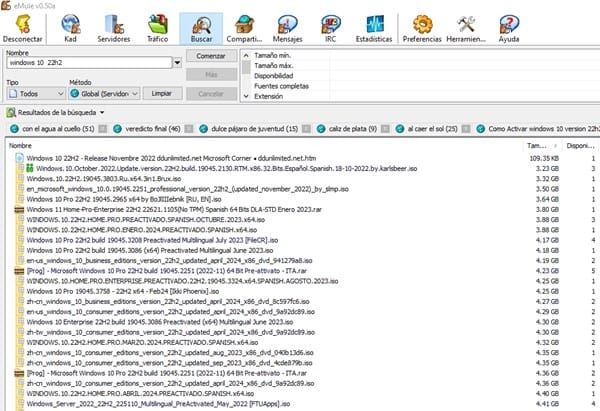Viewport: 600px width, 411px height.
Task: Click the Más button
Action: pos(211,75)
